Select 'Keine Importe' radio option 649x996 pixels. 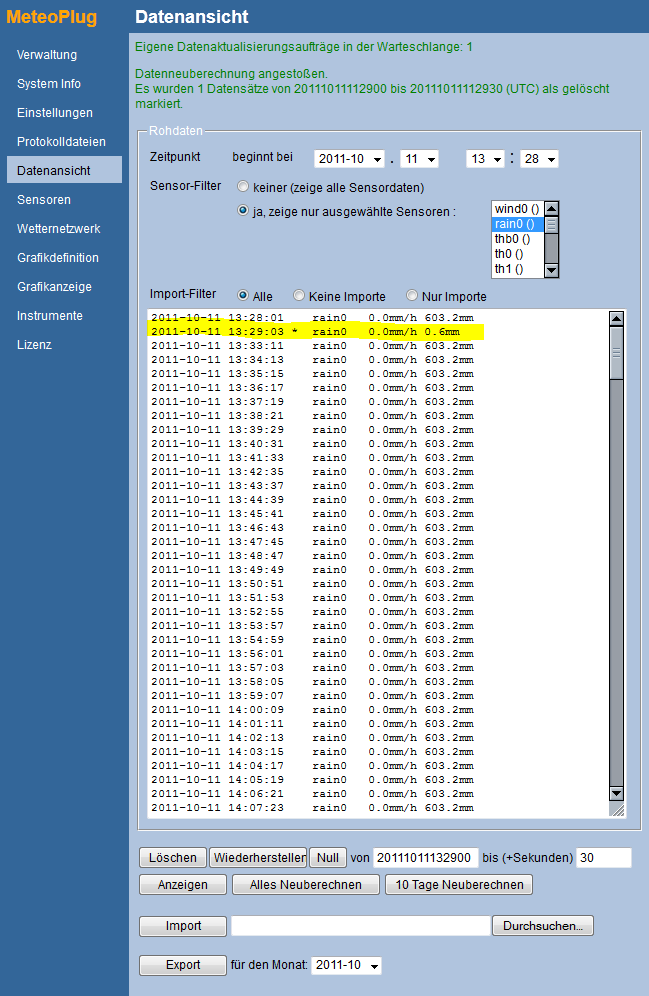point(298,295)
